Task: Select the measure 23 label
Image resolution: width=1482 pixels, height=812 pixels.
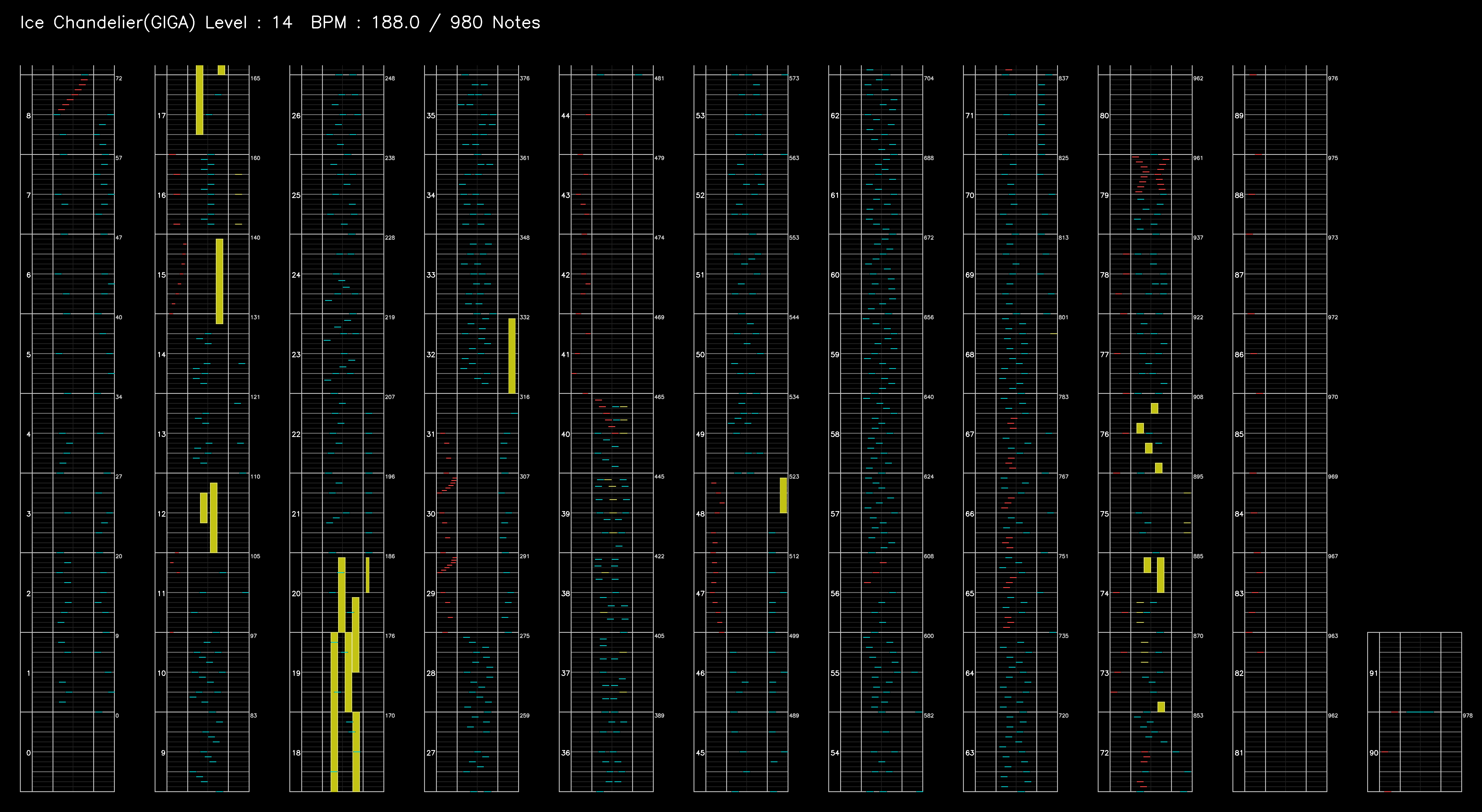Action: click(296, 355)
